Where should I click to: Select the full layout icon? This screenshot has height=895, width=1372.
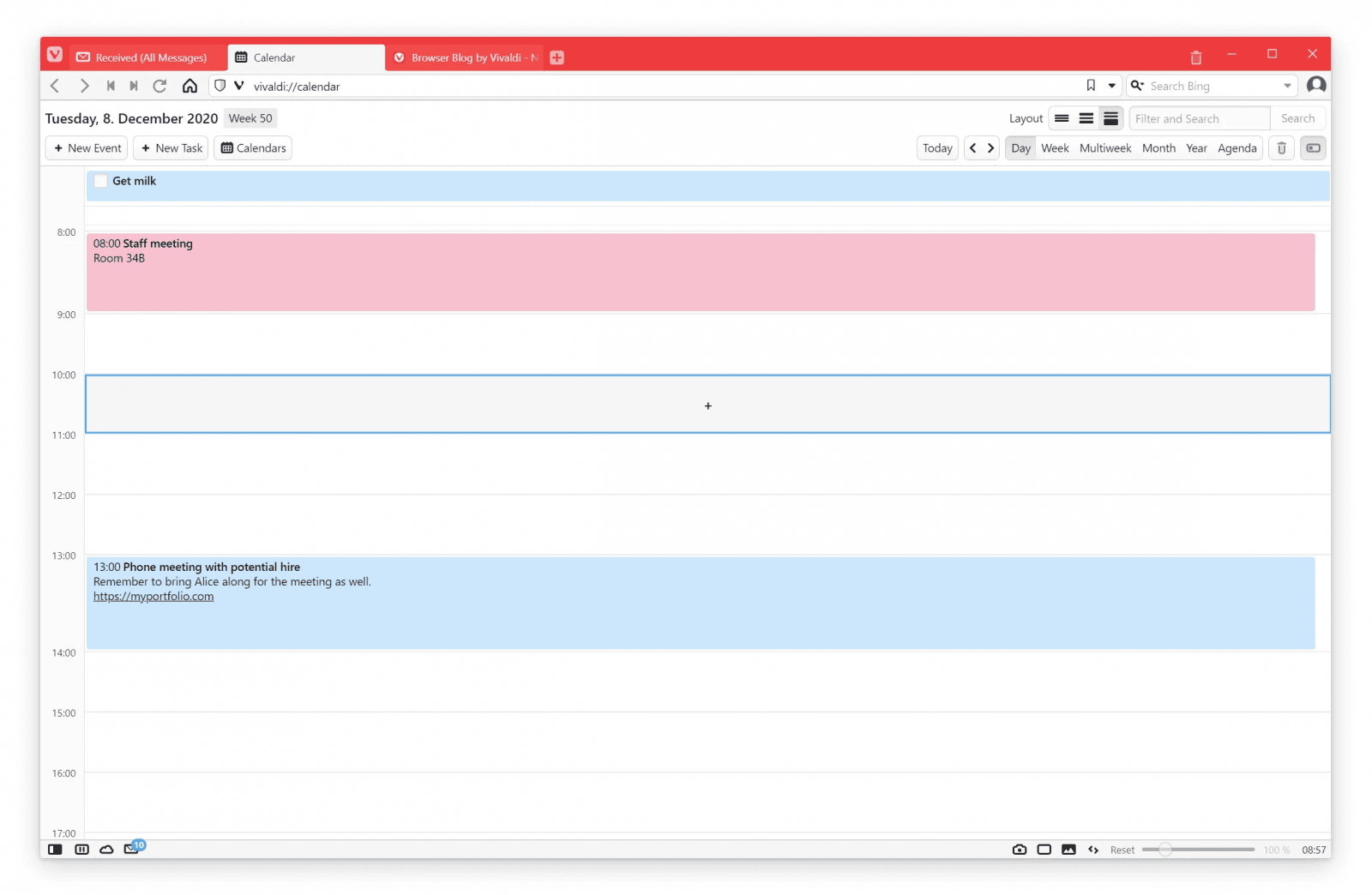(x=1110, y=117)
